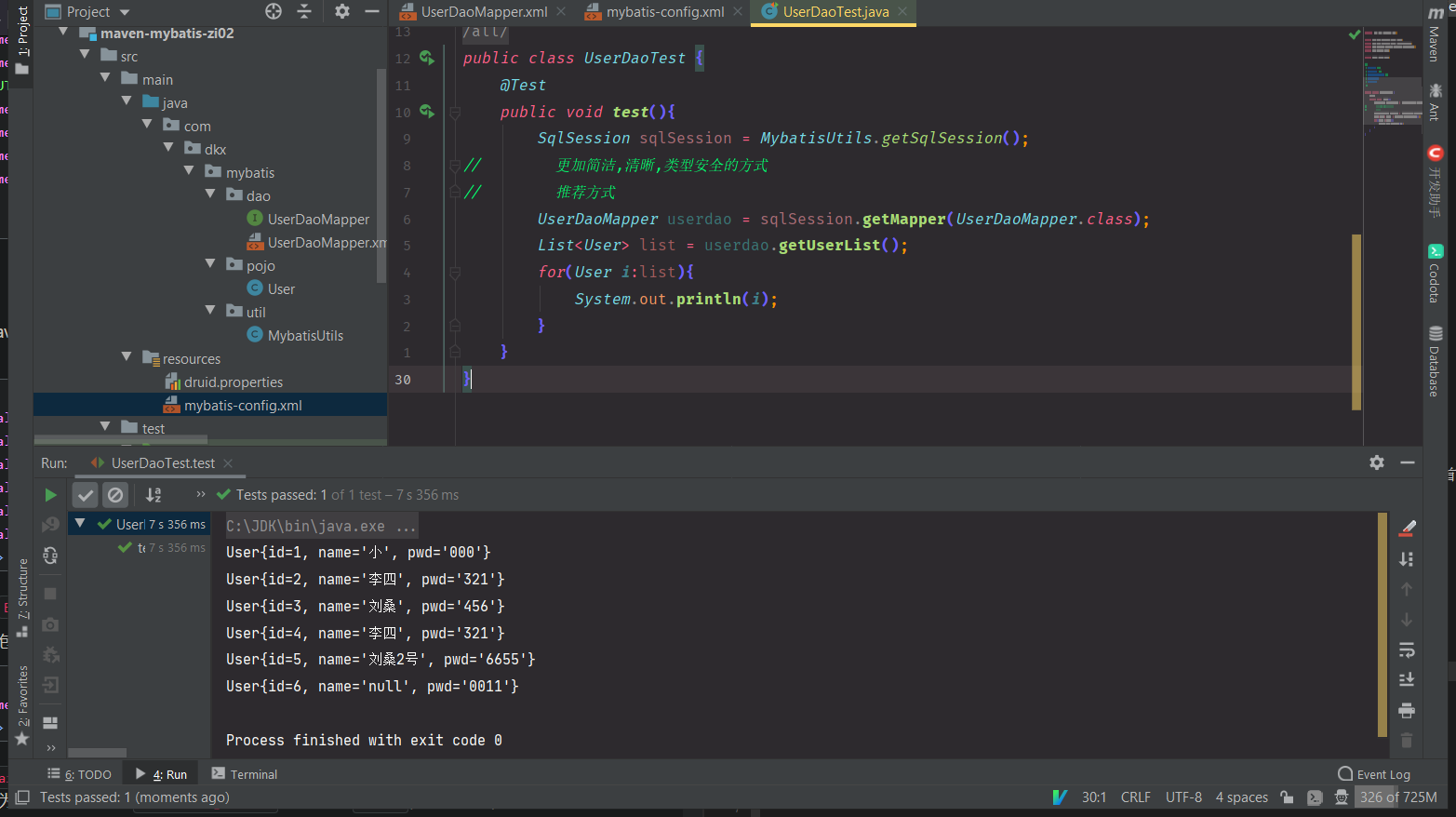Expand more test toolbar options chevron
Viewport: 1456px width, 817px height.
click(x=200, y=494)
